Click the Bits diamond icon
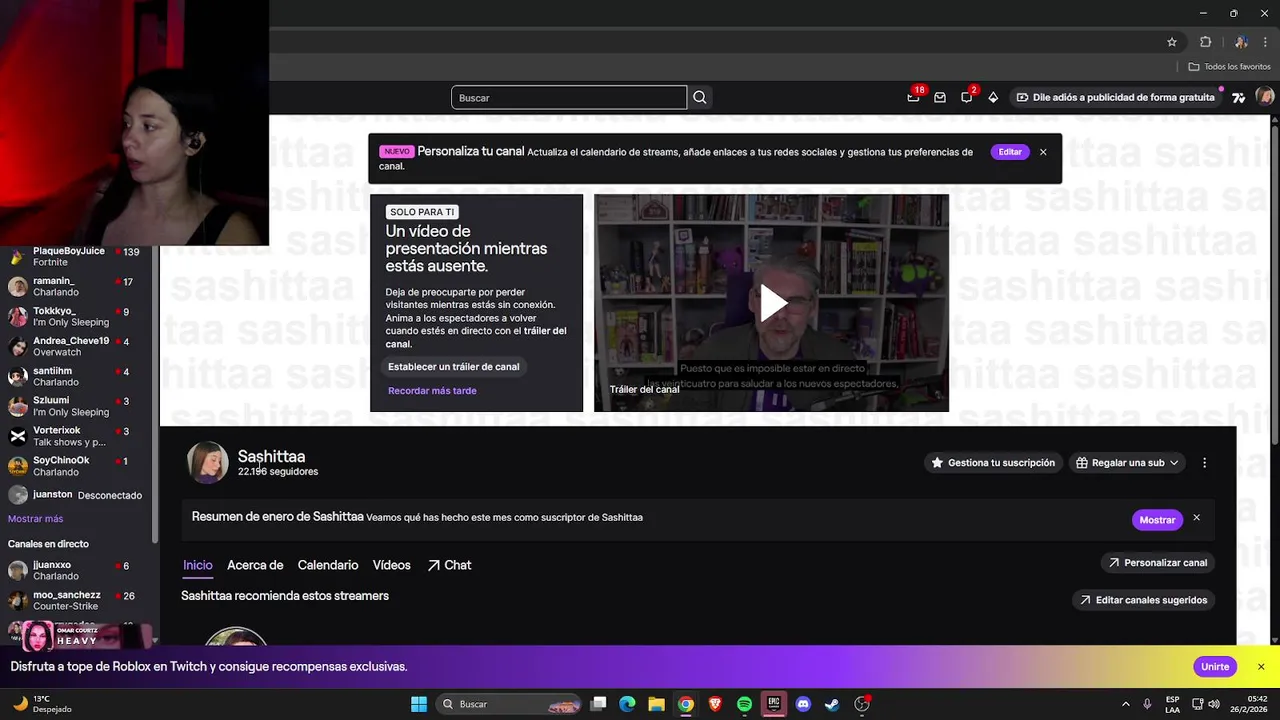Image resolution: width=1280 pixels, height=720 pixels. coord(993,97)
